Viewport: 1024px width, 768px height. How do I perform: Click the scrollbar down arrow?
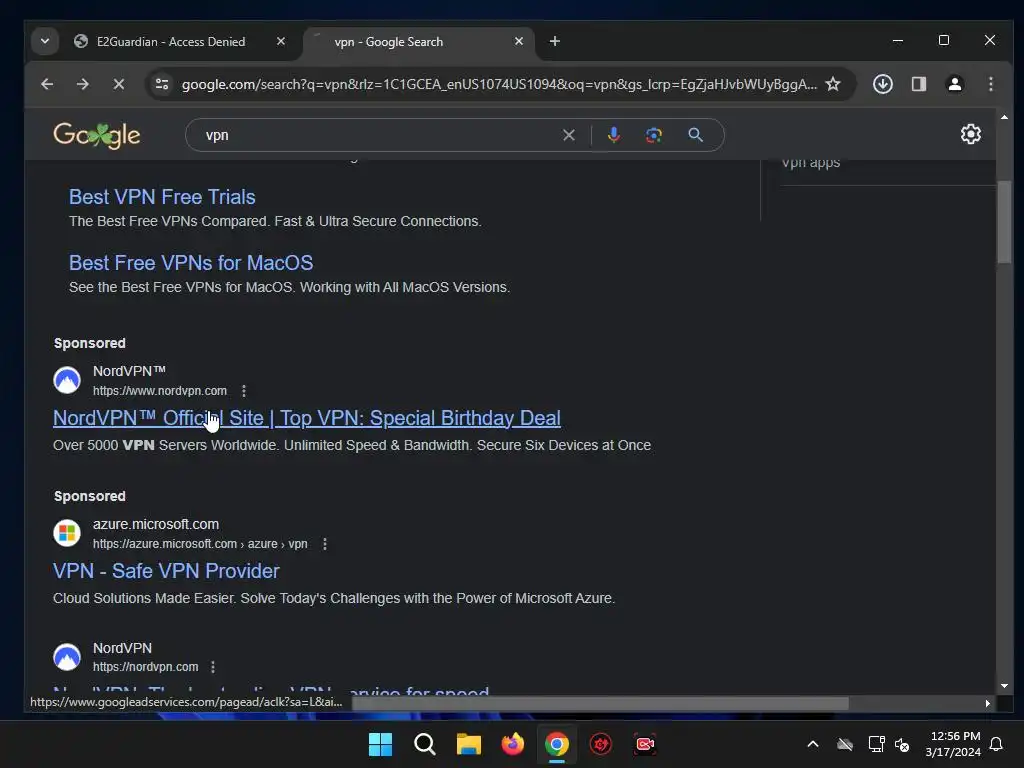pyautogui.click(x=1004, y=686)
